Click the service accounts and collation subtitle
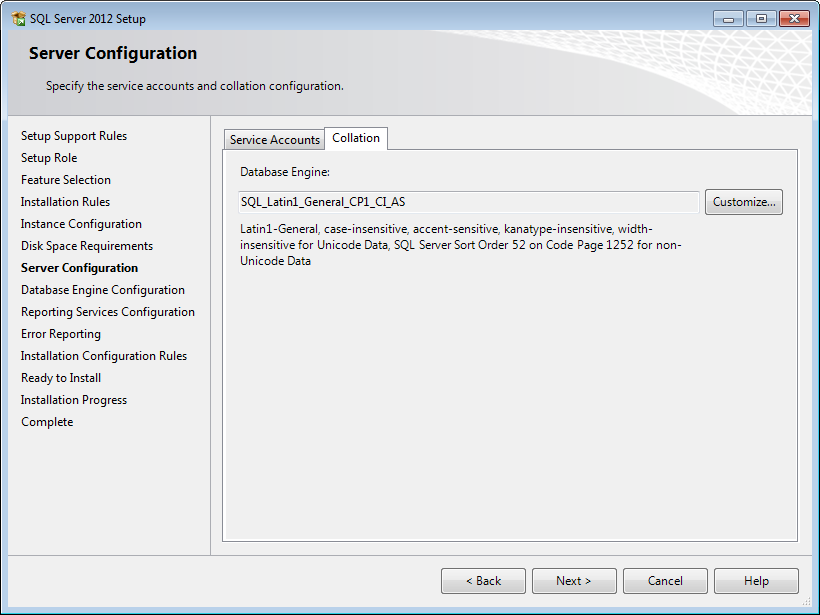This screenshot has height=615, width=820. click(x=195, y=86)
